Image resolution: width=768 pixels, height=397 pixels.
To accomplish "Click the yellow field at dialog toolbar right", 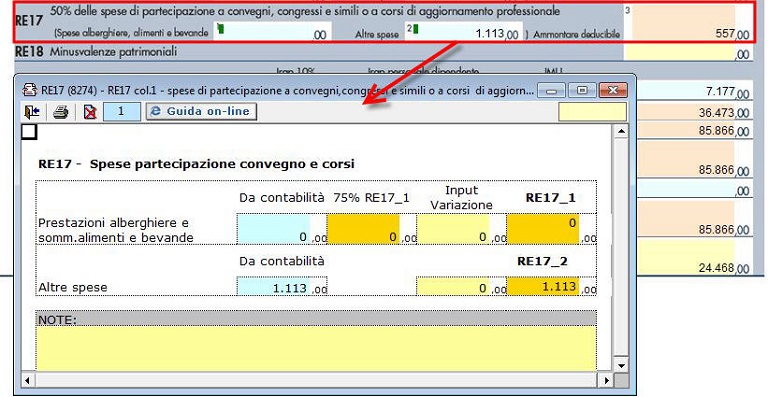I will (592, 112).
